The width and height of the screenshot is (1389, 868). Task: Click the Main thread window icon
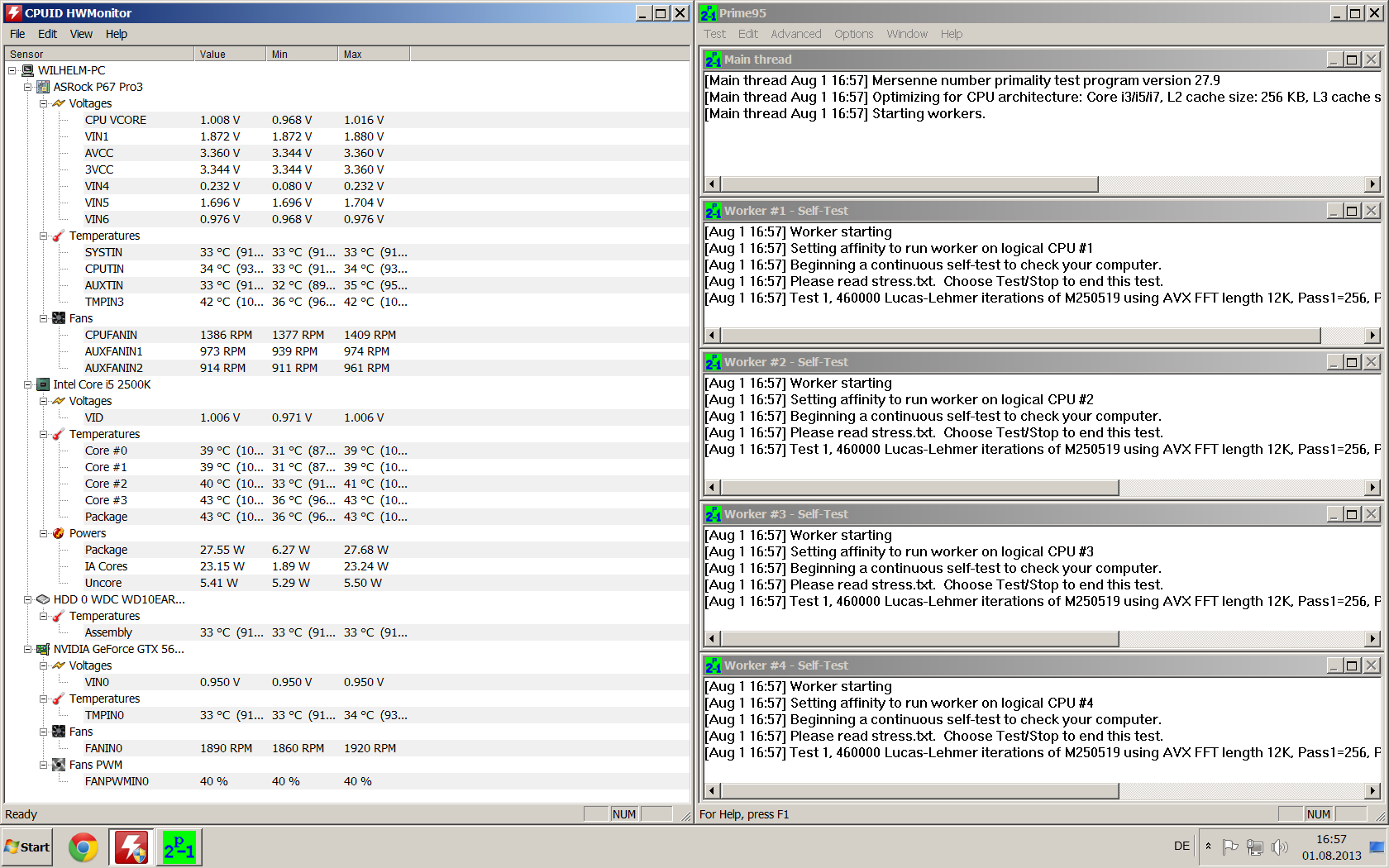(714, 60)
